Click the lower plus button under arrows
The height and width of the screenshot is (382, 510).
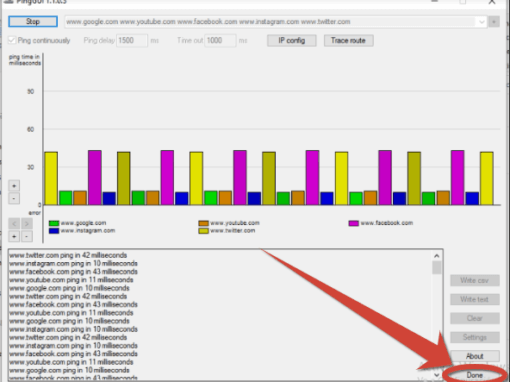[14, 236]
